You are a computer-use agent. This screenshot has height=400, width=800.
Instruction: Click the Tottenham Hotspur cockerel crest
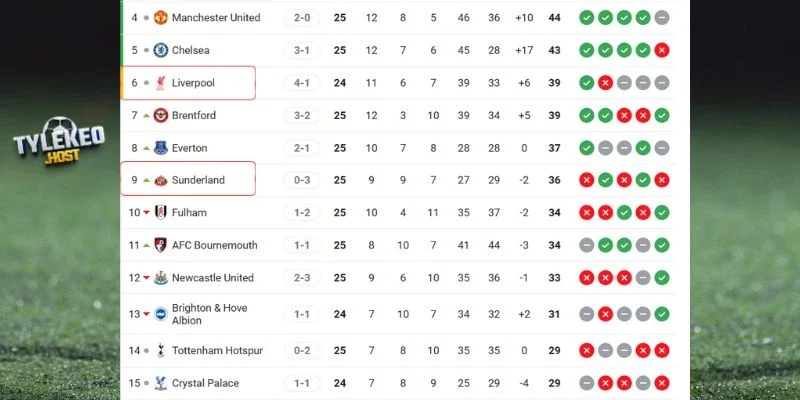pos(160,351)
